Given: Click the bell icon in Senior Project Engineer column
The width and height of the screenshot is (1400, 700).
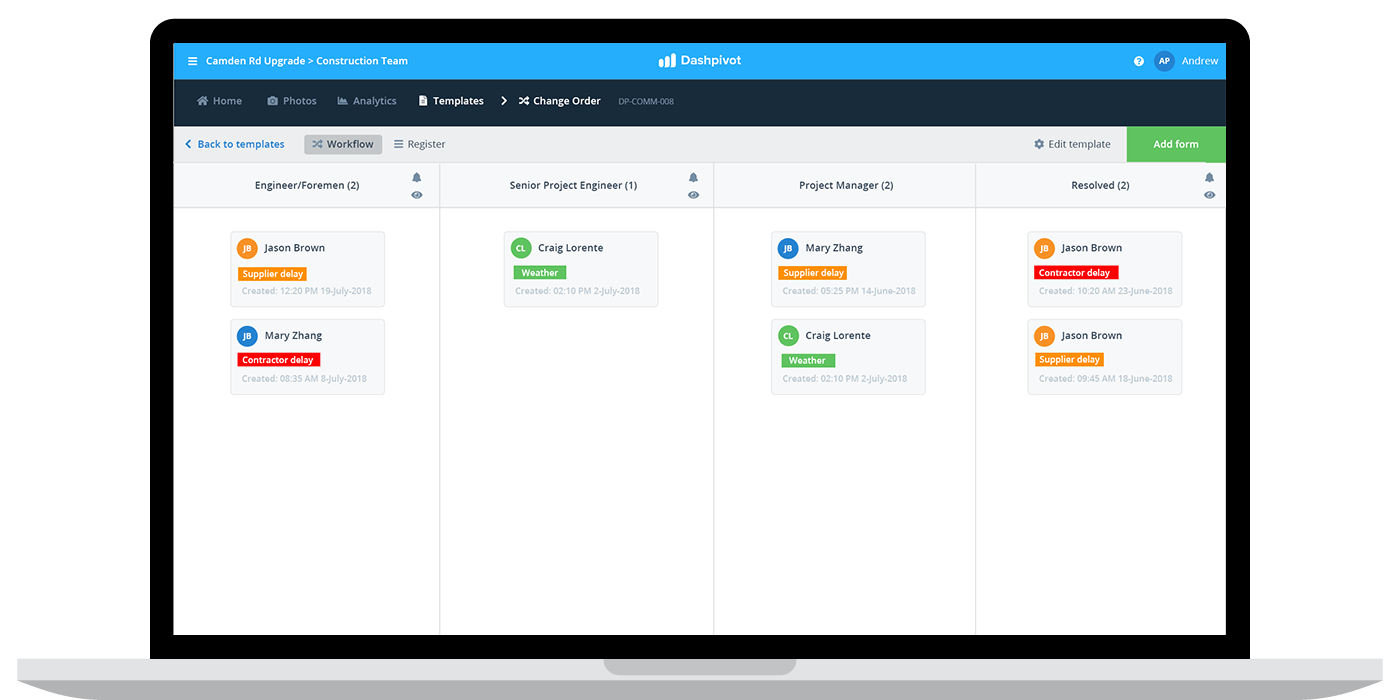Looking at the screenshot, I should click(x=693, y=178).
